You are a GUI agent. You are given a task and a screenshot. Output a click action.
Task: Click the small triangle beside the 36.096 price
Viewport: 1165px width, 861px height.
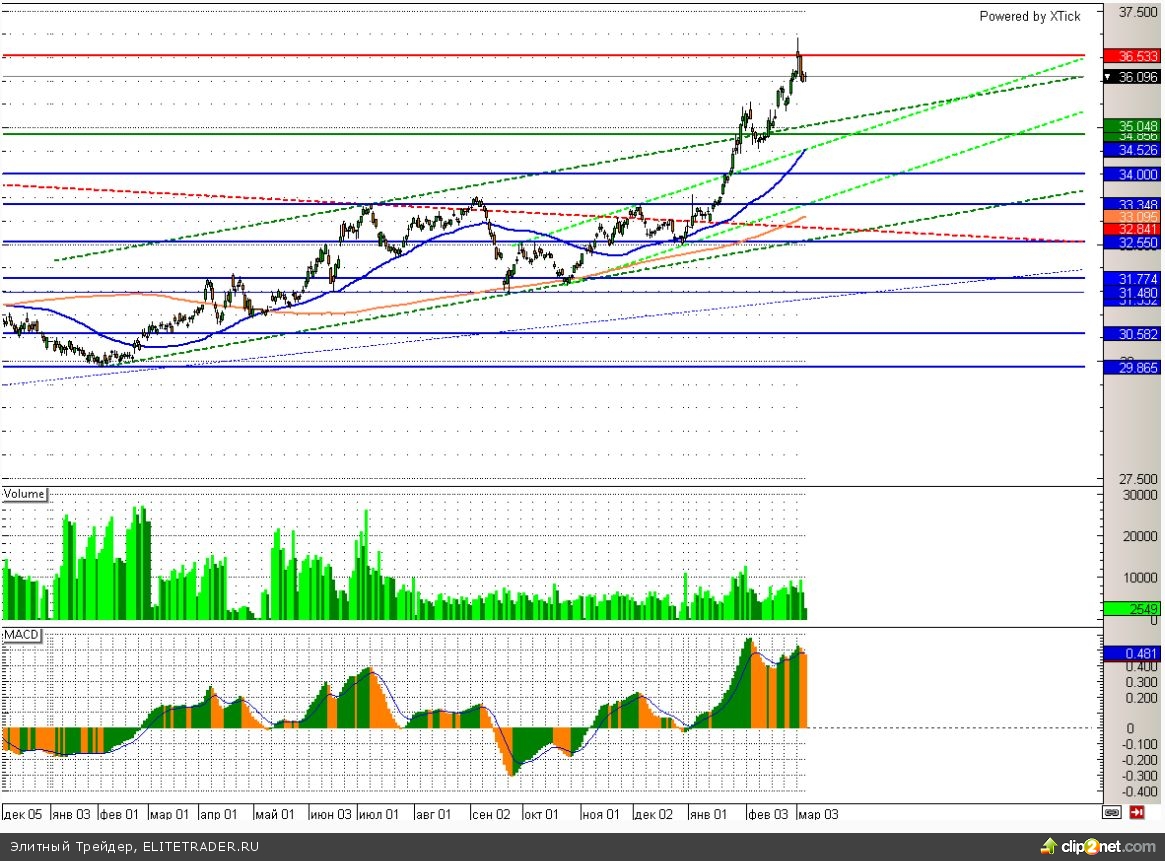point(1108,77)
